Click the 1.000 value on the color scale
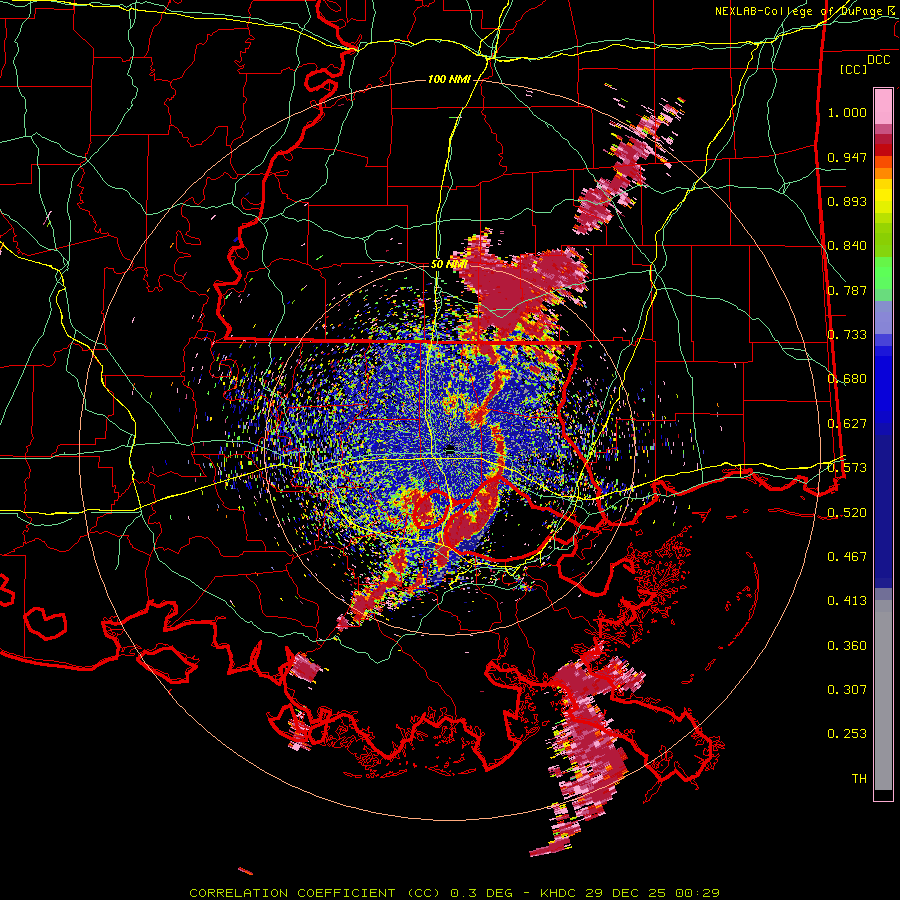Image resolution: width=900 pixels, height=900 pixels. [847, 112]
